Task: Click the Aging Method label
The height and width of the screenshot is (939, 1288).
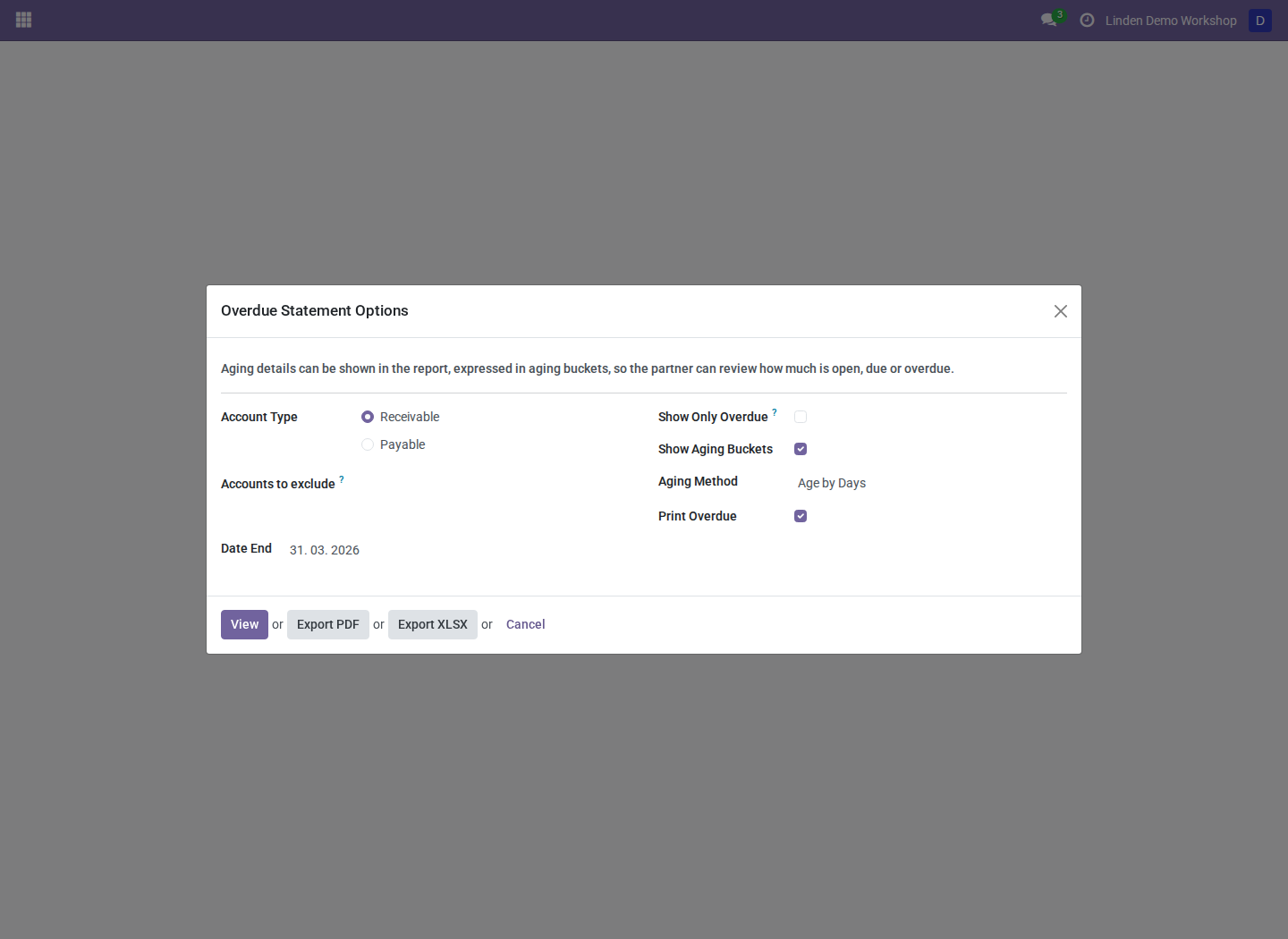Action: 698,481
